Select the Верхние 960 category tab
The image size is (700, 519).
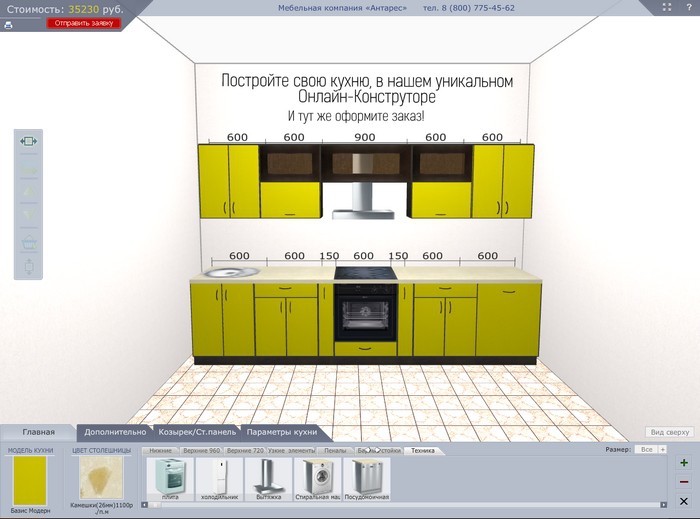click(x=200, y=451)
